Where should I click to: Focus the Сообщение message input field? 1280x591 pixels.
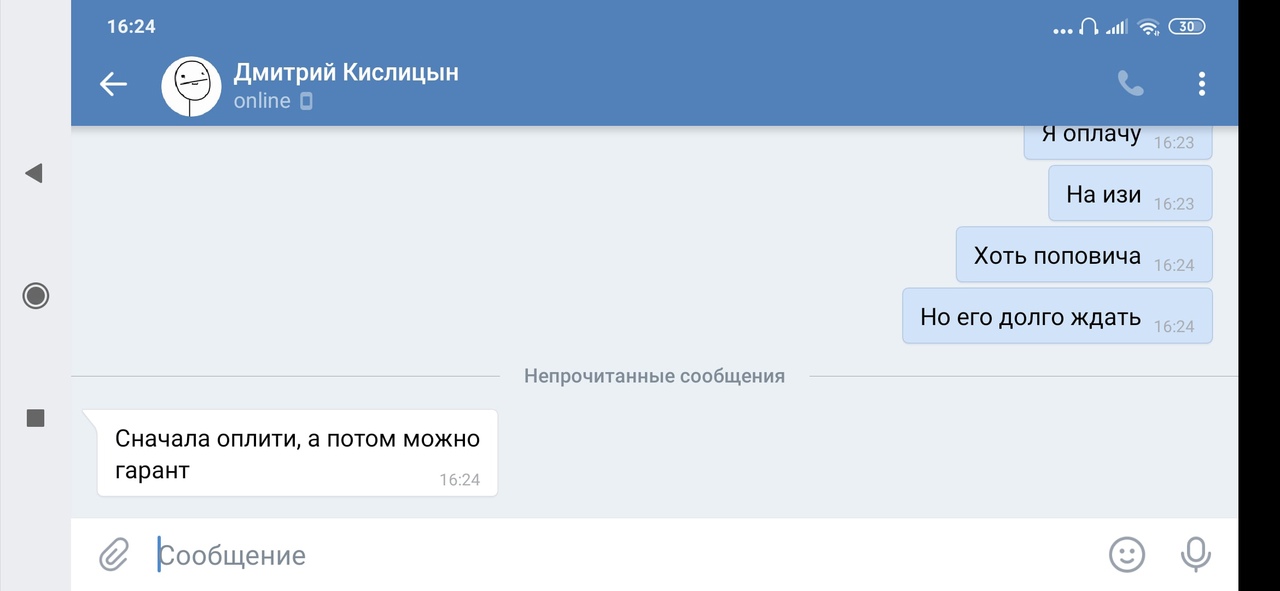point(600,555)
